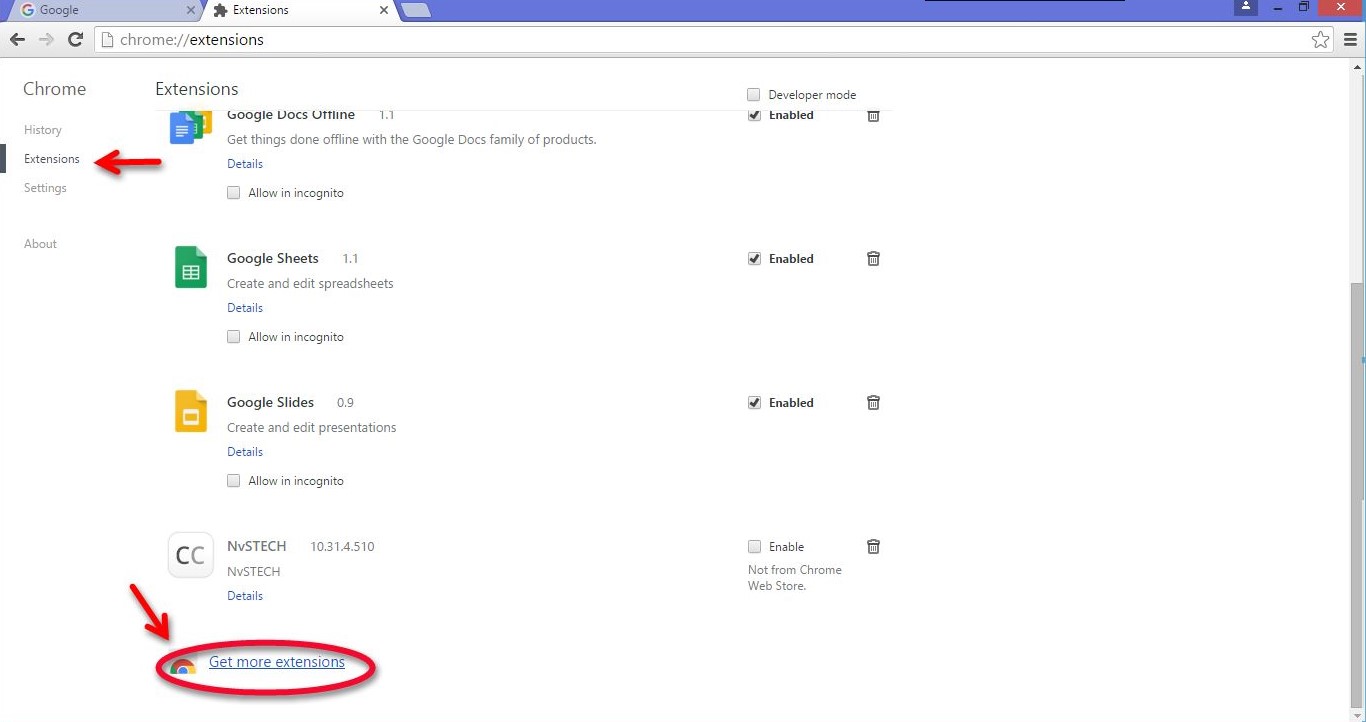Tick the Enable checkbox for NvSTECH
This screenshot has height=722, width=1366.
coord(754,547)
